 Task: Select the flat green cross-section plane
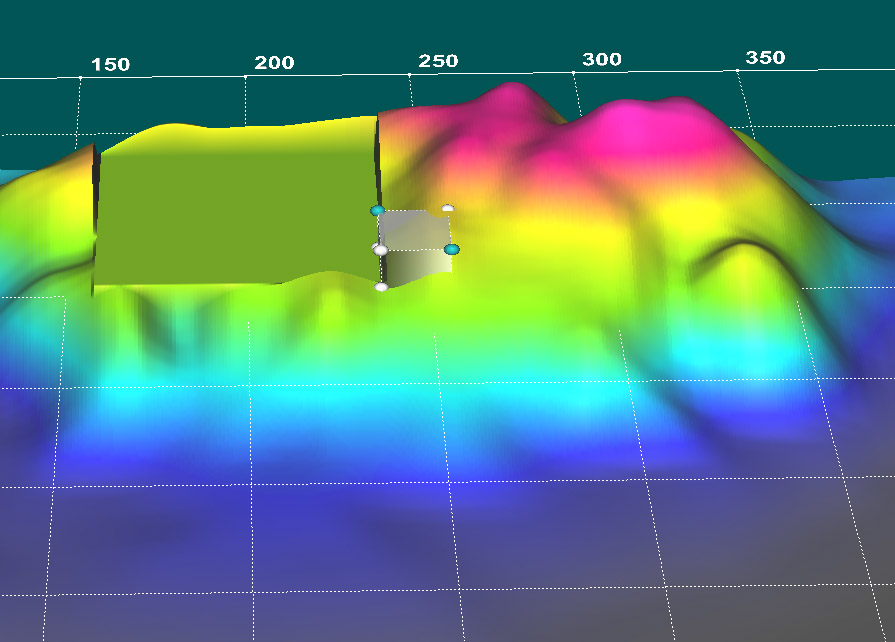[237, 217]
